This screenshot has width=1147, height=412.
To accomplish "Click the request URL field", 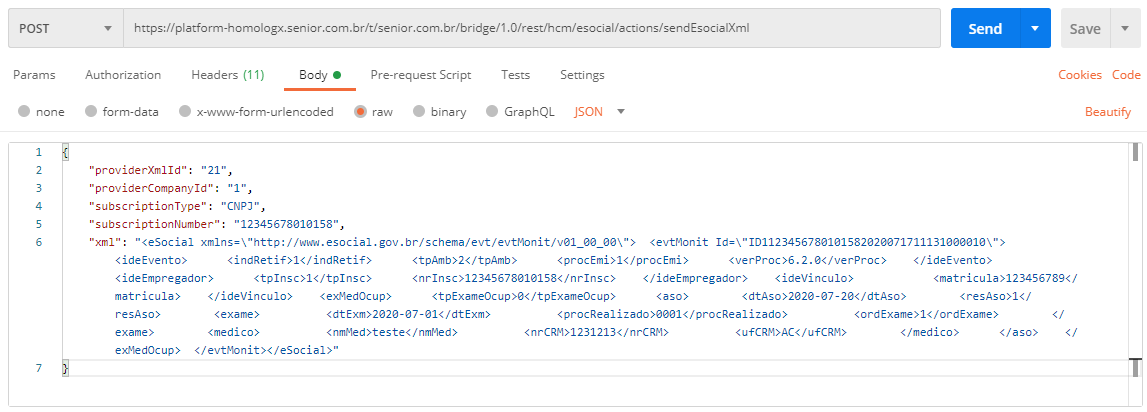I will click(x=530, y=29).
